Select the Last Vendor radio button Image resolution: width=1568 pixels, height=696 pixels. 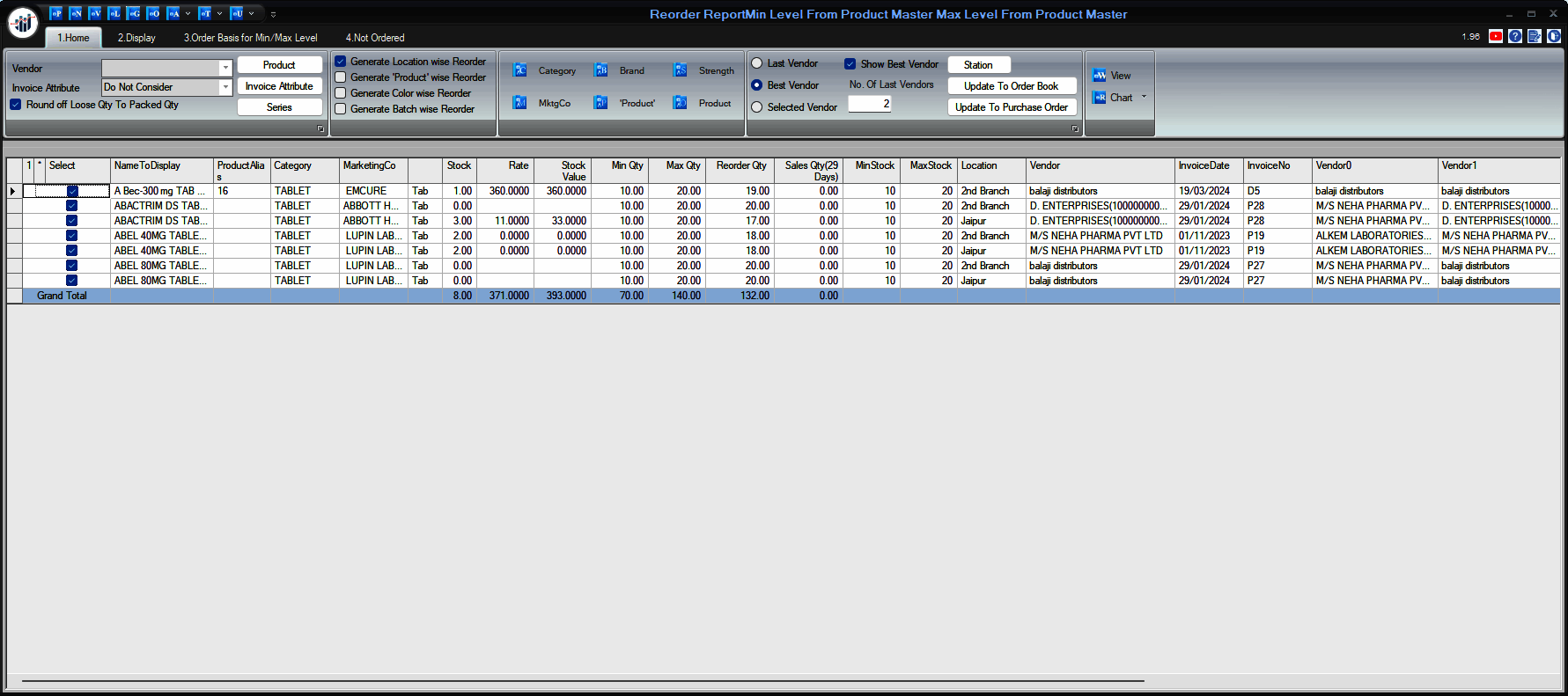coord(757,63)
